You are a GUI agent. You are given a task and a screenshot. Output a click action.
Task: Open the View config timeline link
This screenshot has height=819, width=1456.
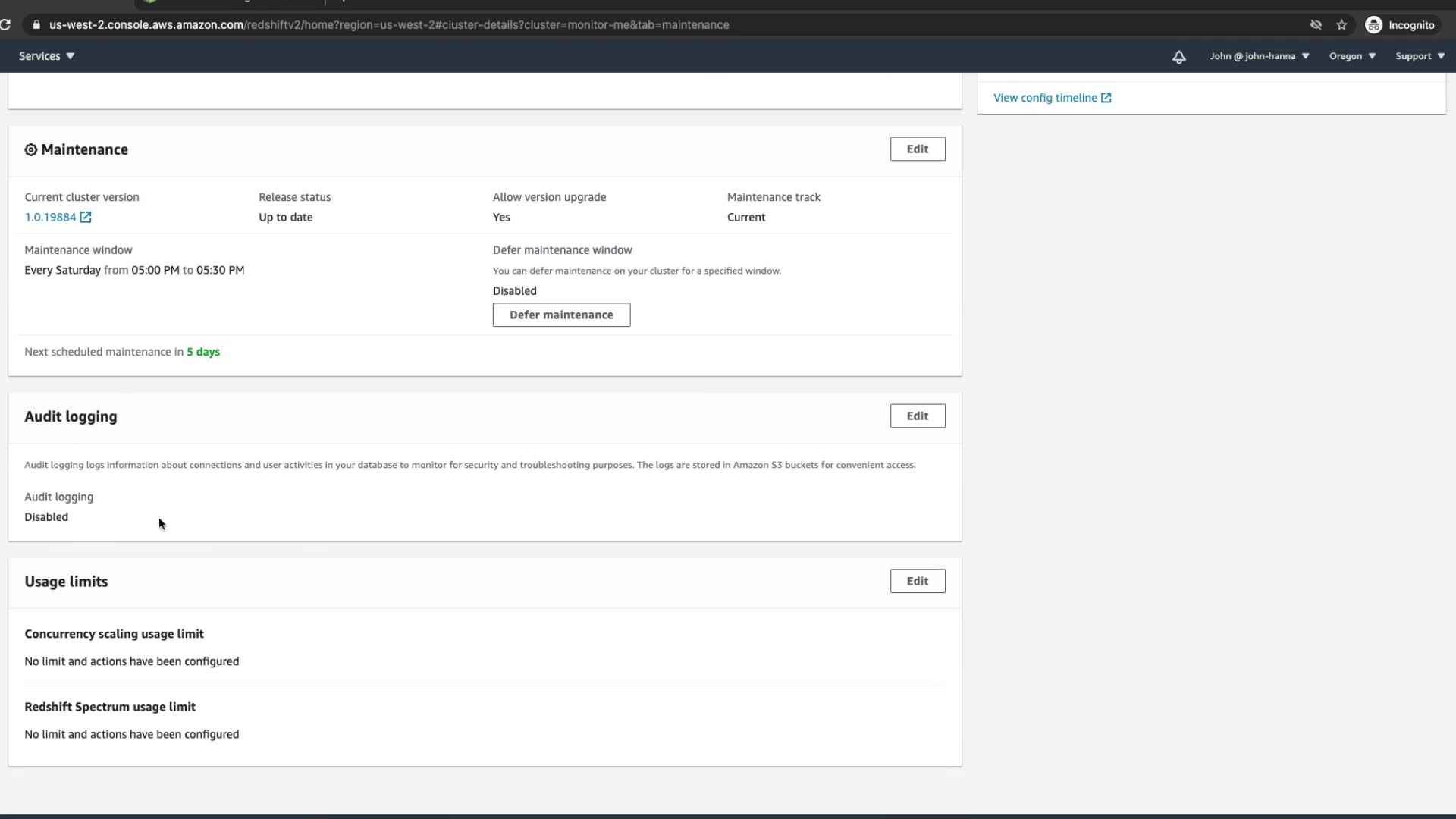click(x=1045, y=98)
